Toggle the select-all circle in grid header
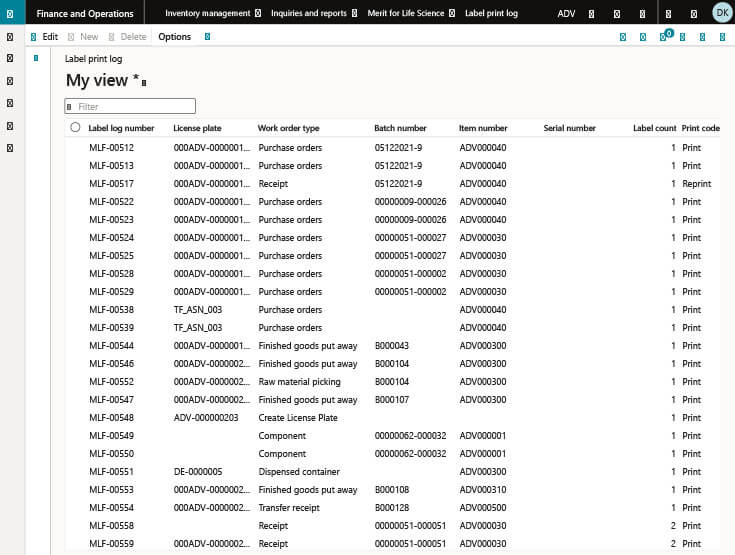Viewport: 735px width, 555px height. point(75,128)
